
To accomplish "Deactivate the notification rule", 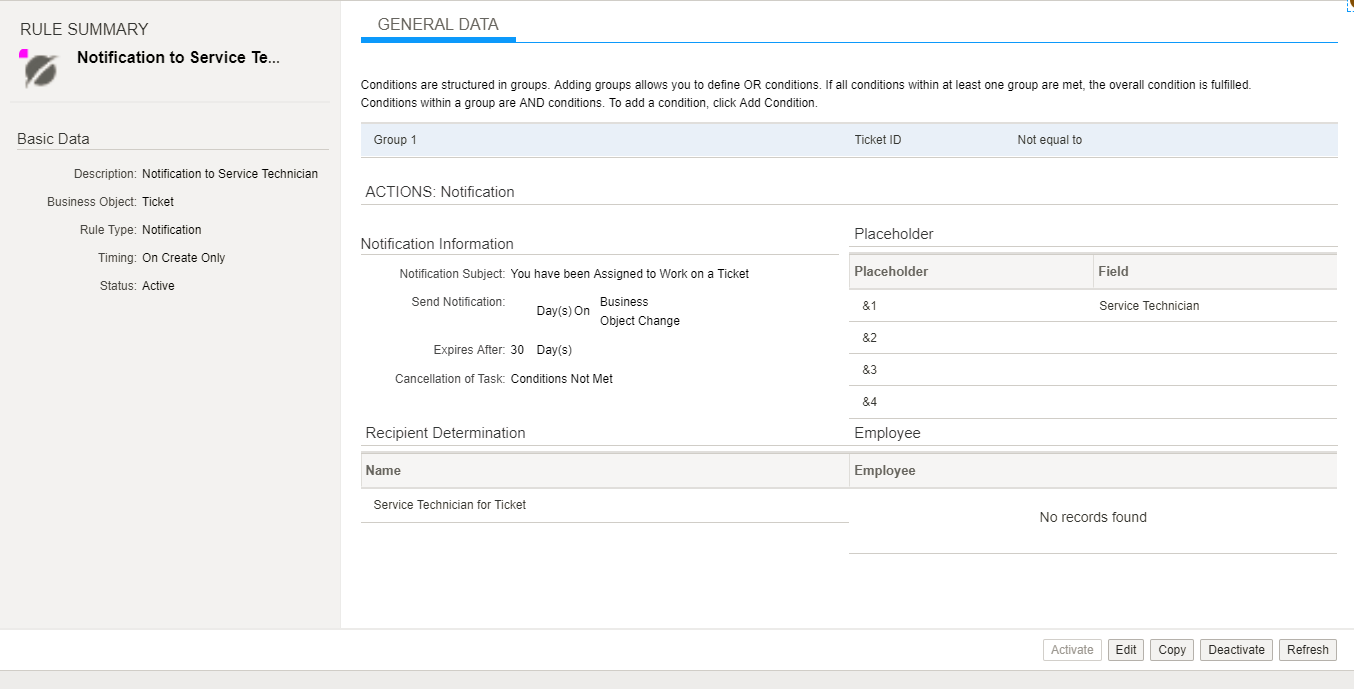I will [x=1236, y=650].
